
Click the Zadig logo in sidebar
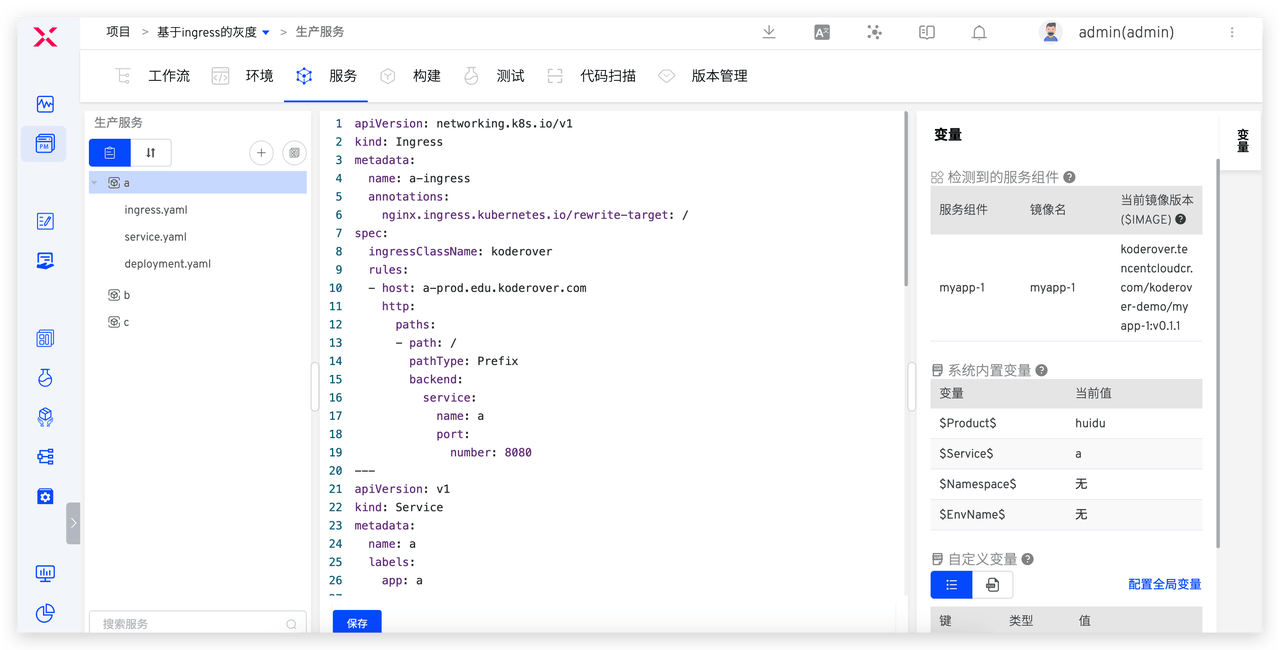[45, 37]
